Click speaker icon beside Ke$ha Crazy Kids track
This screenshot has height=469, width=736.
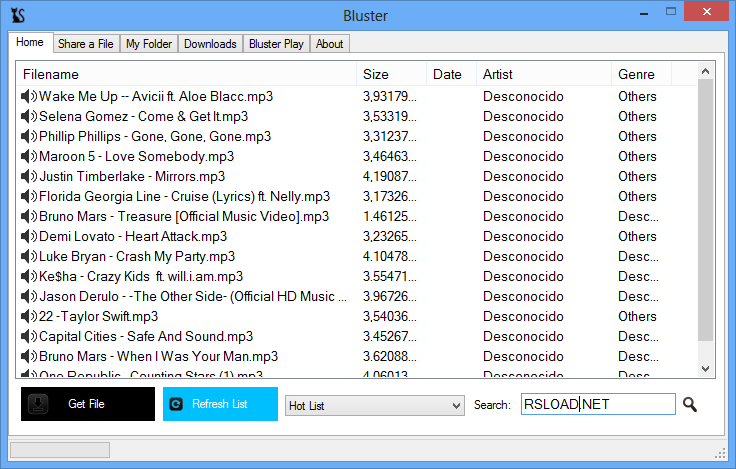point(29,277)
